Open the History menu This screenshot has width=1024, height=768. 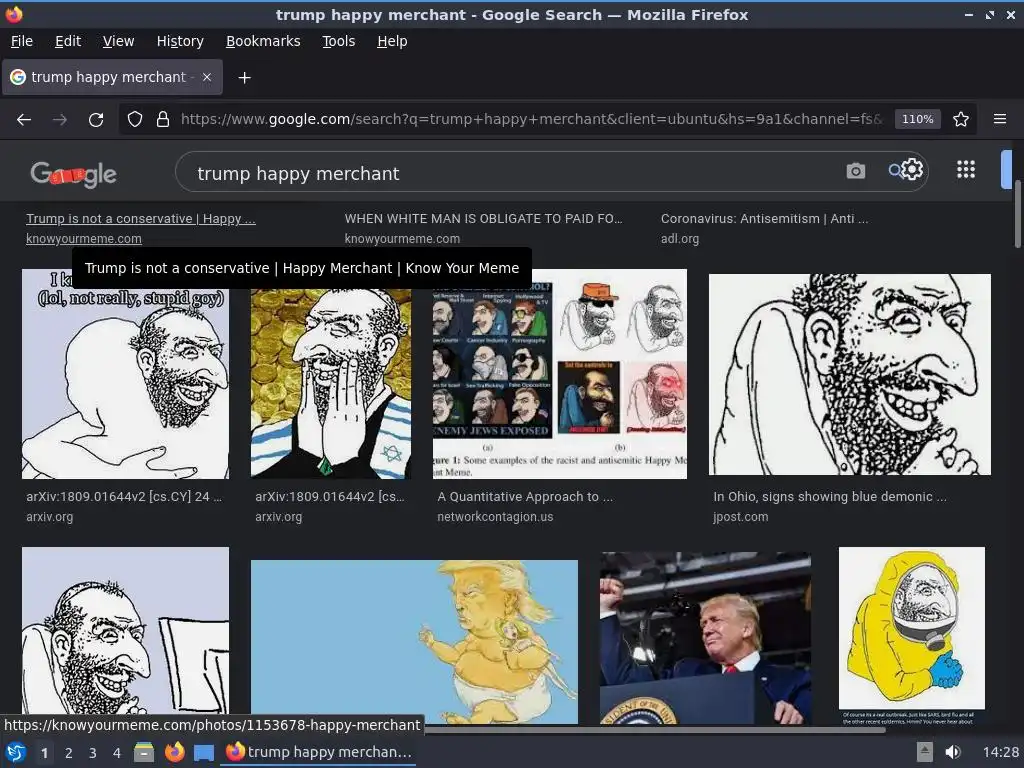click(x=180, y=41)
